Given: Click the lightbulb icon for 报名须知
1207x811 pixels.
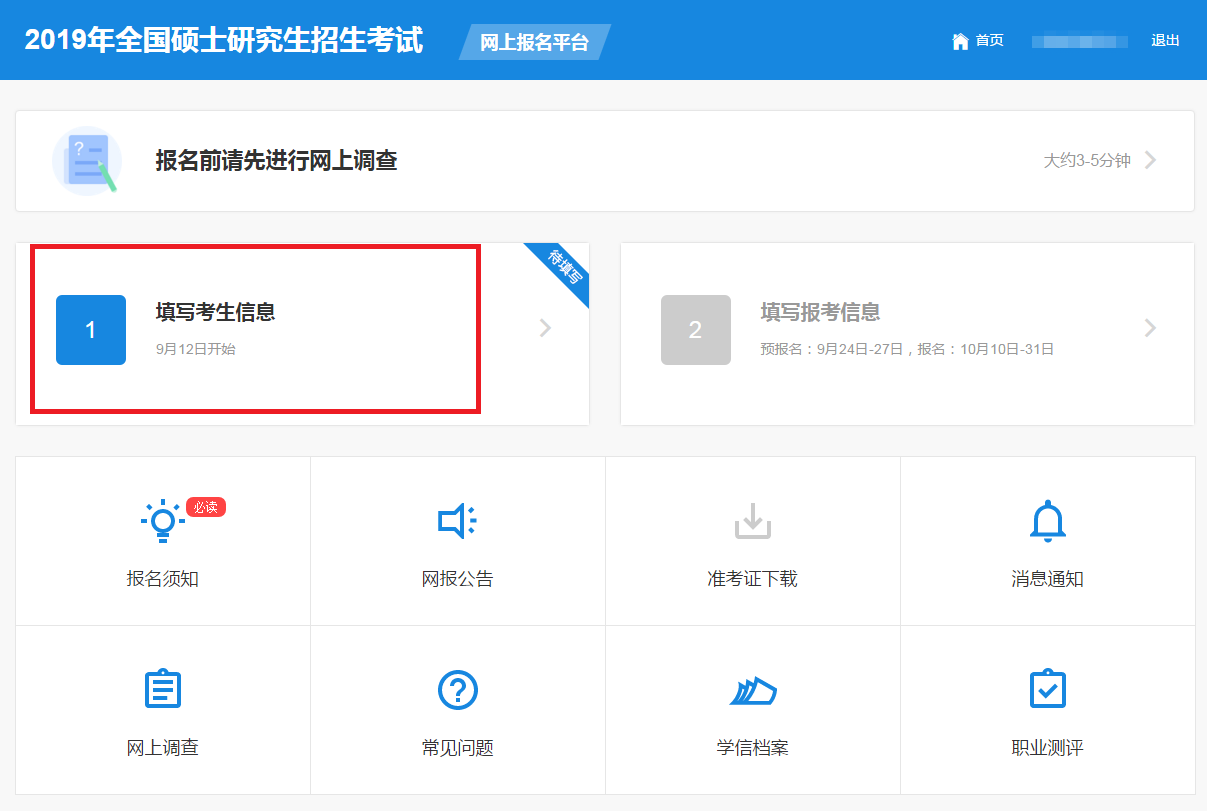Looking at the screenshot, I should click(162, 522).
